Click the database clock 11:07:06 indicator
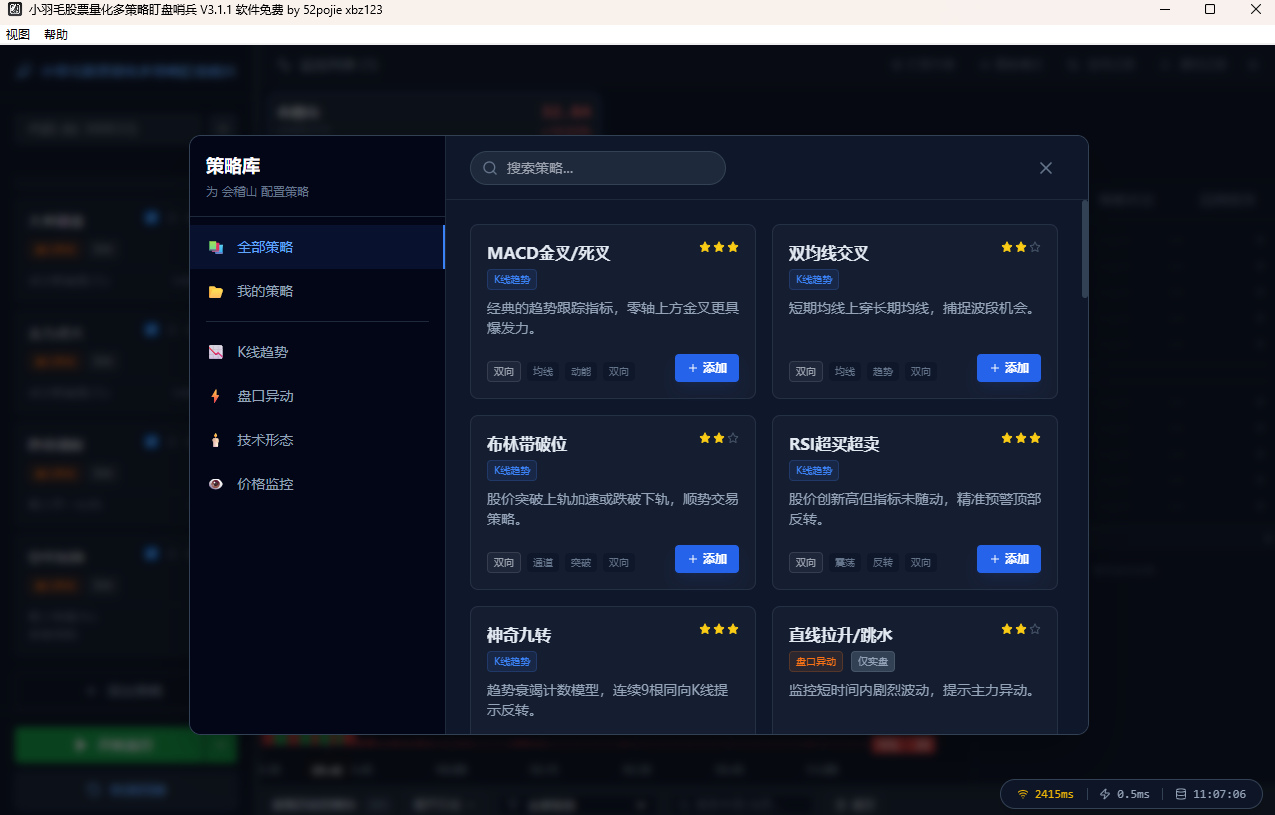Screen dimensions: 1275x815 (x=1210, y=794)
